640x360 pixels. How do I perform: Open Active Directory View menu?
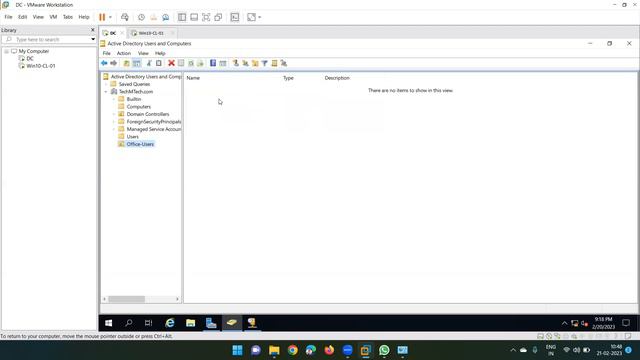tap(143, 53)
